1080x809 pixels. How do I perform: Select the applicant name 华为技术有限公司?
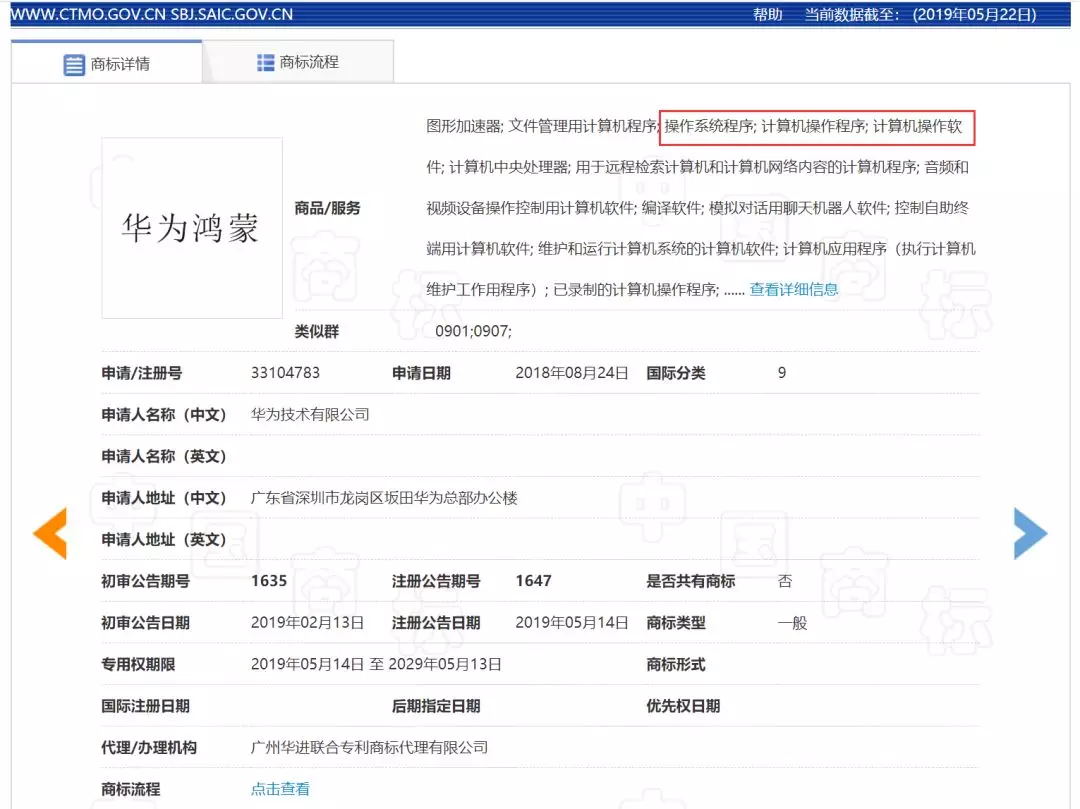point(309,414)
